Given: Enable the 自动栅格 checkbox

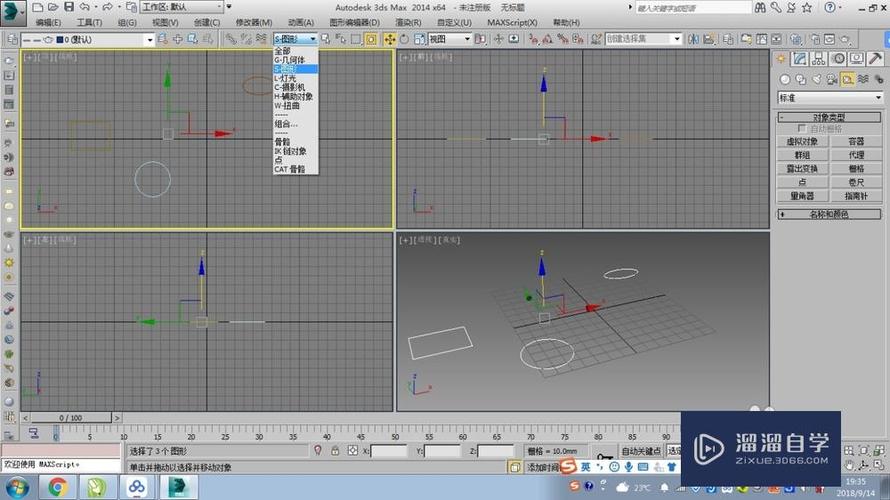Looking at the screenshot, I should (802, 129).
